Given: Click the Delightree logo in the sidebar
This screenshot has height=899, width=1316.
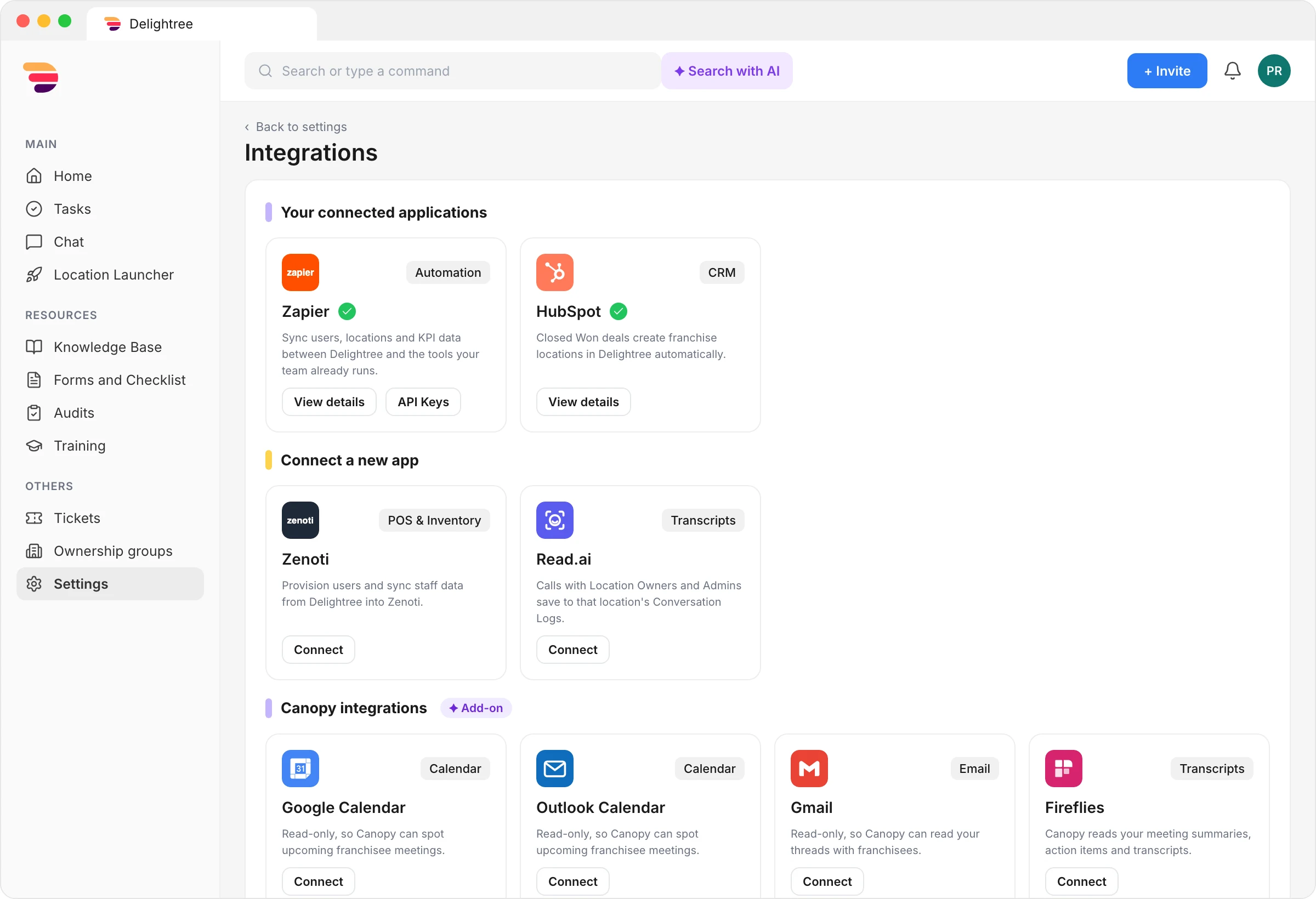Looking at the screenshot, I should (41, 77).
